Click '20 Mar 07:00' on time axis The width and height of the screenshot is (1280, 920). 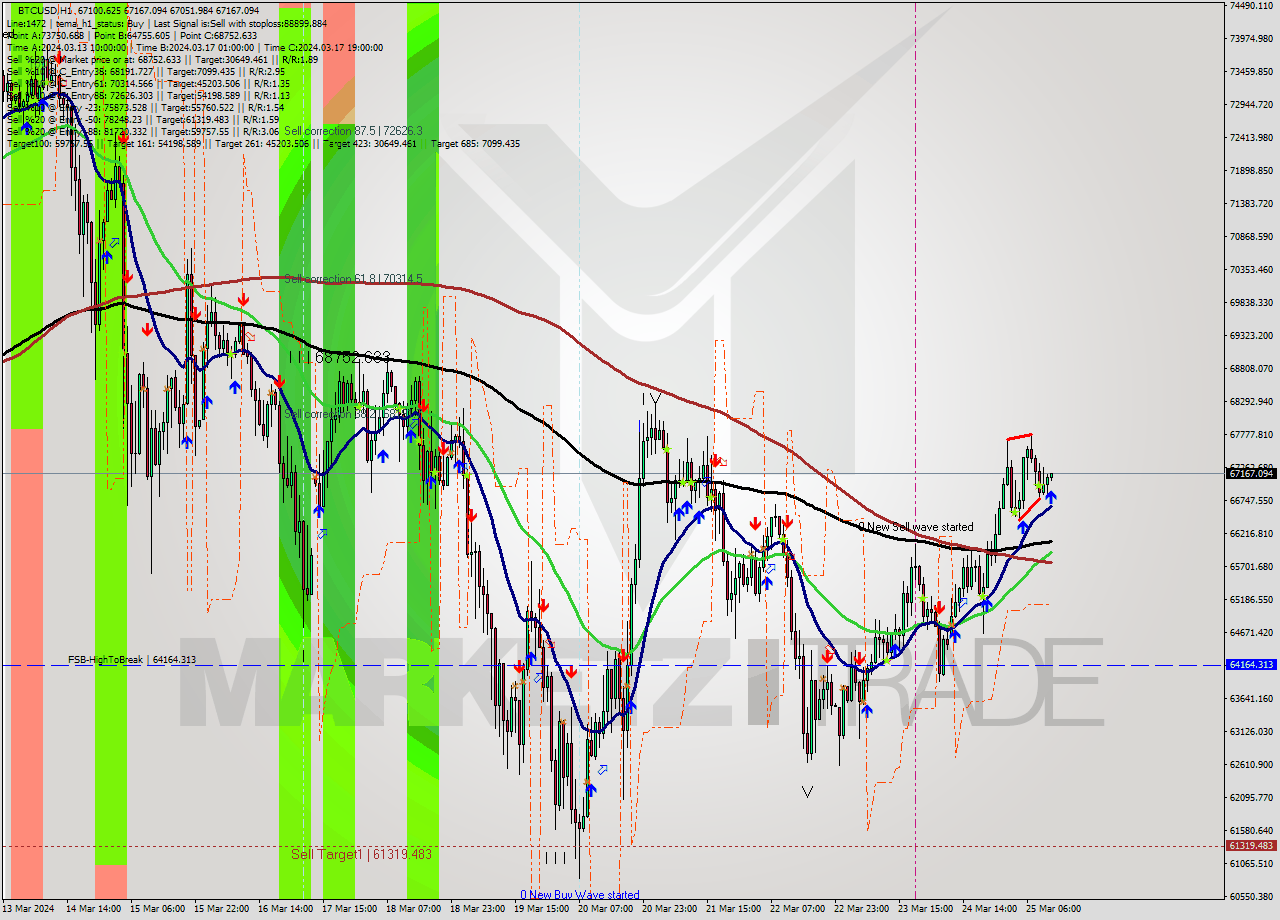[x=605, y=910]
